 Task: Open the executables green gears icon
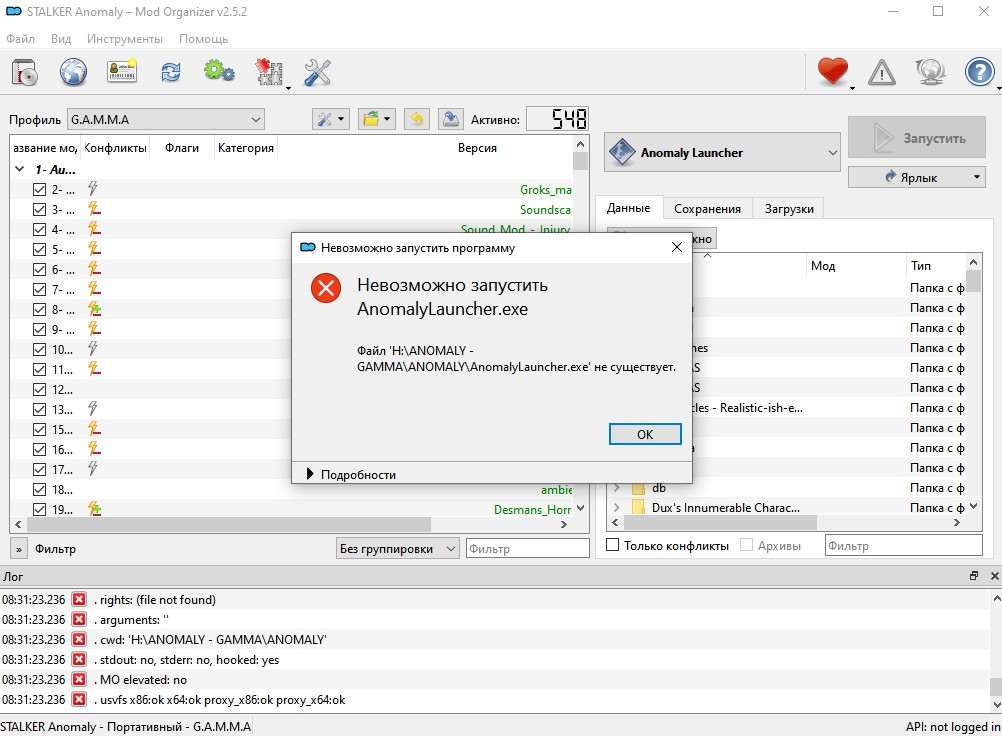[219, 71]
